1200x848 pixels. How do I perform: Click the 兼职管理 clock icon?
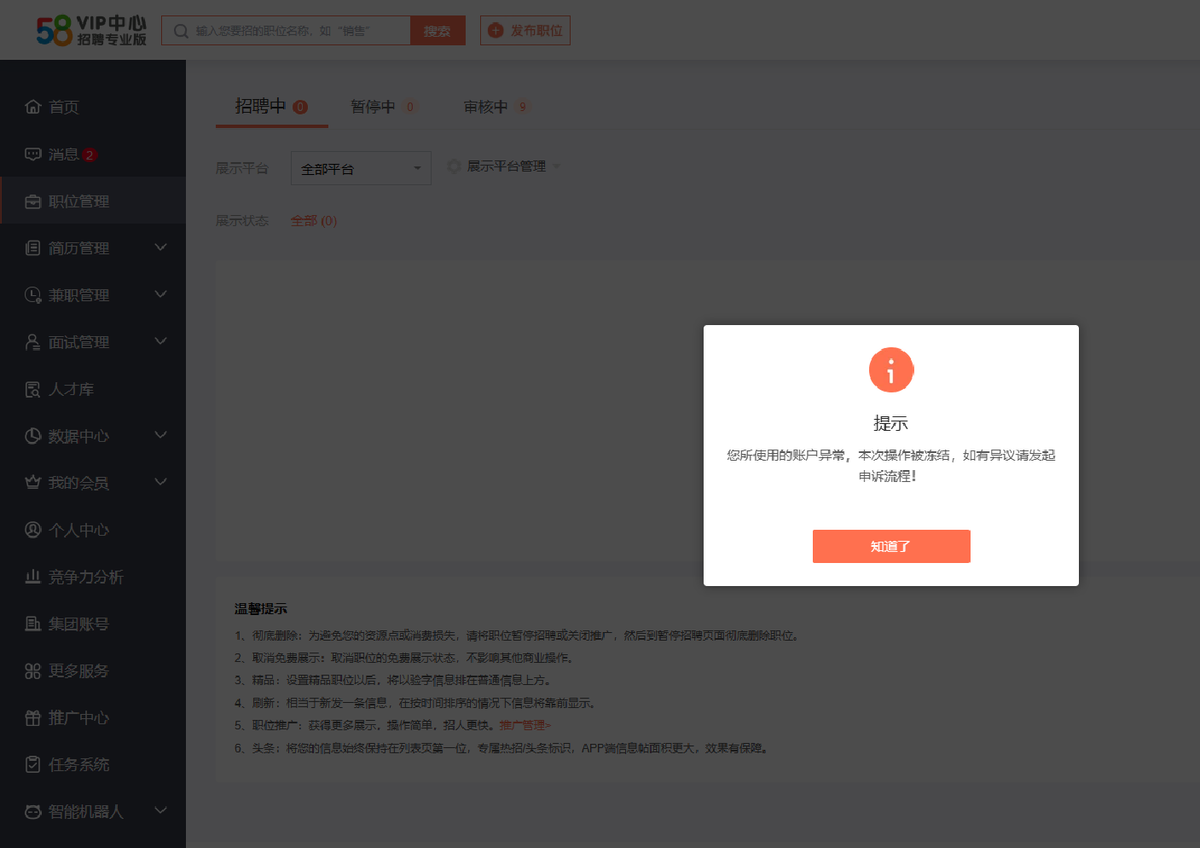click(x=33, y=295)
